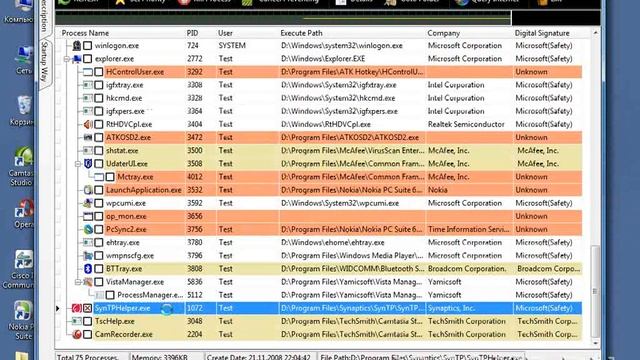
Task: Open Camtasia Studio desktop shortcut
Action: pyautogui.click(x=22, y=167)
